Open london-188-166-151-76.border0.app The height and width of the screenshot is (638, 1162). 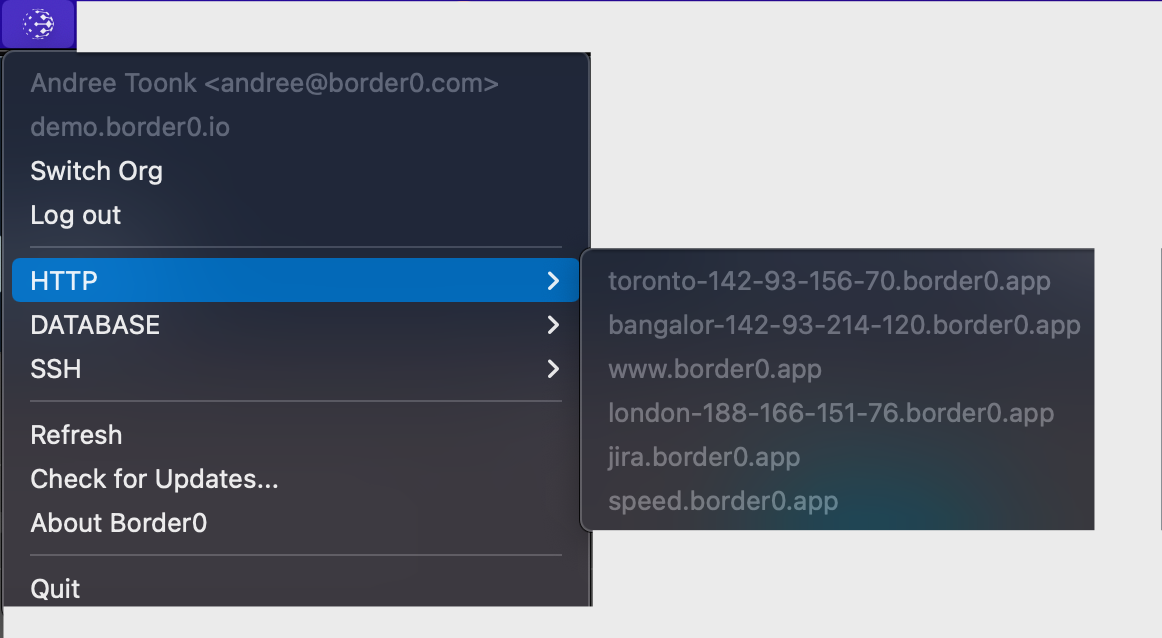click(x=831, y=413)
